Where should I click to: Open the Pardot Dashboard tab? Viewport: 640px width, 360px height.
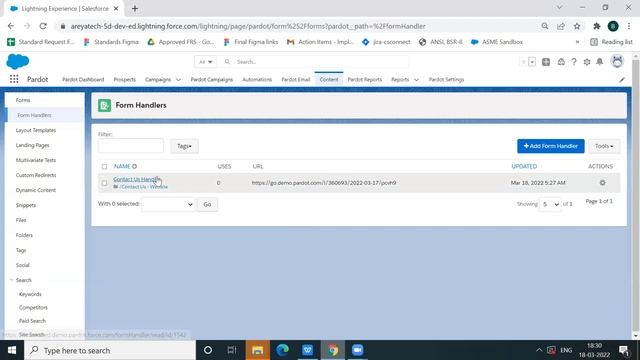(83, 80)
